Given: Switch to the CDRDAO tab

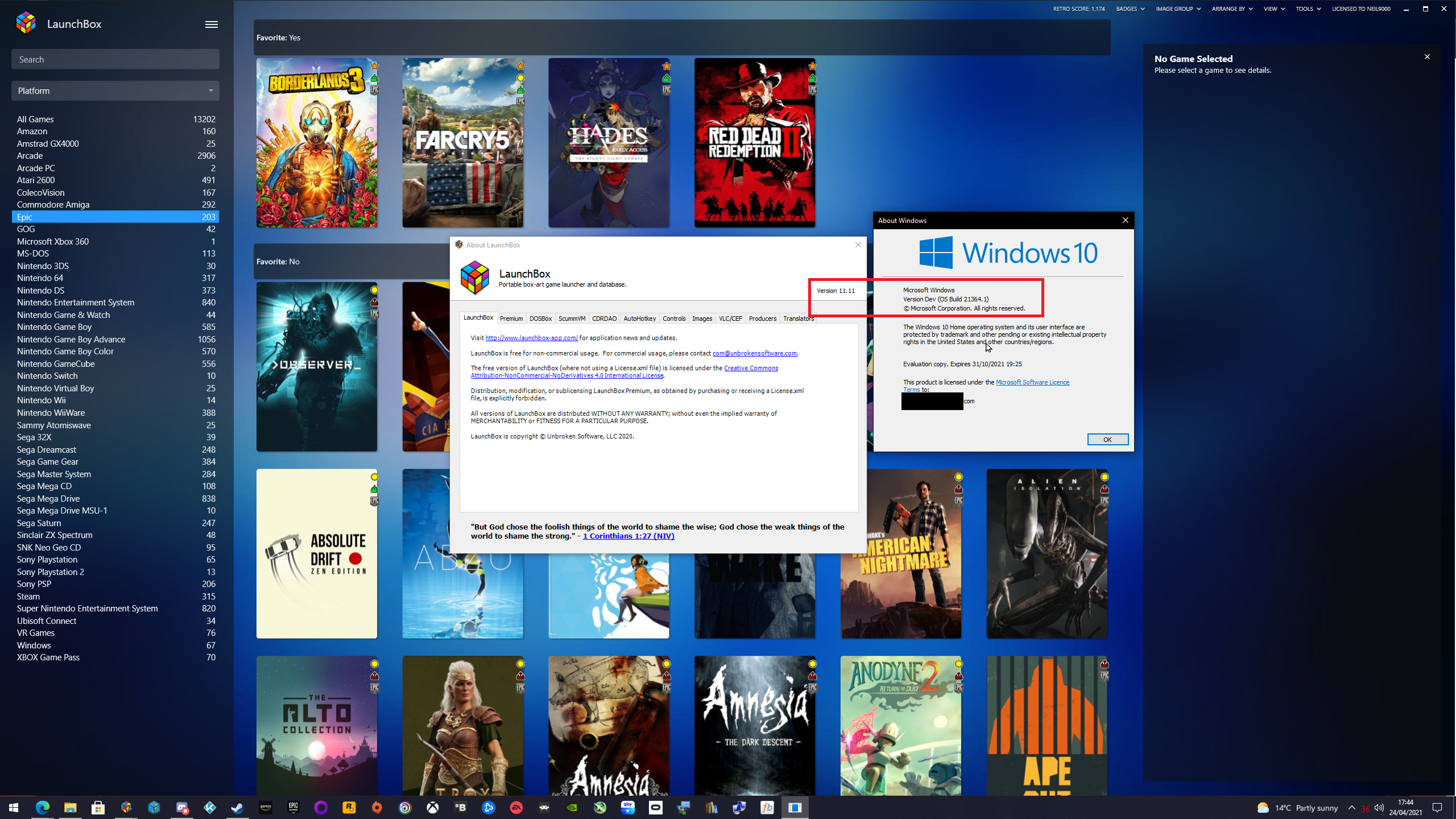Looking at the screenshot, I should (x=604, y=318).
